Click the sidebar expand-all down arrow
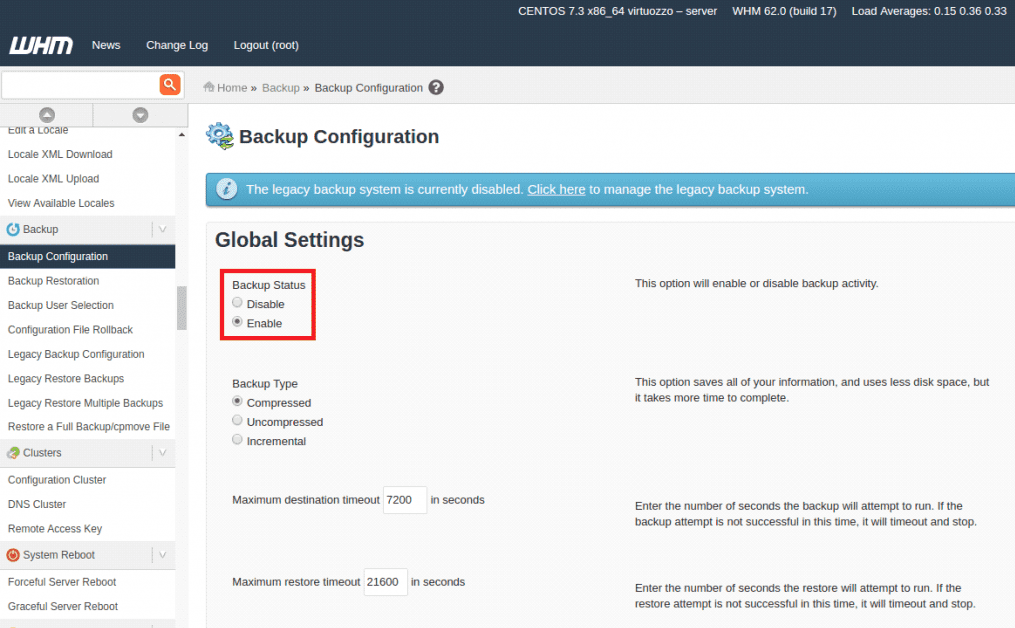This screenshot has width=1015, height=628. point(139,115)
